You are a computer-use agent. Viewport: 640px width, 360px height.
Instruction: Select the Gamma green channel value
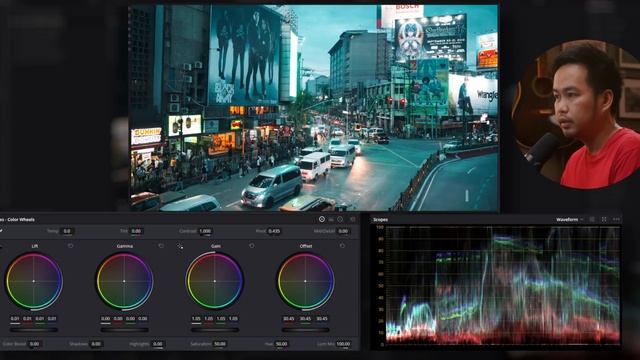point(130,319)
